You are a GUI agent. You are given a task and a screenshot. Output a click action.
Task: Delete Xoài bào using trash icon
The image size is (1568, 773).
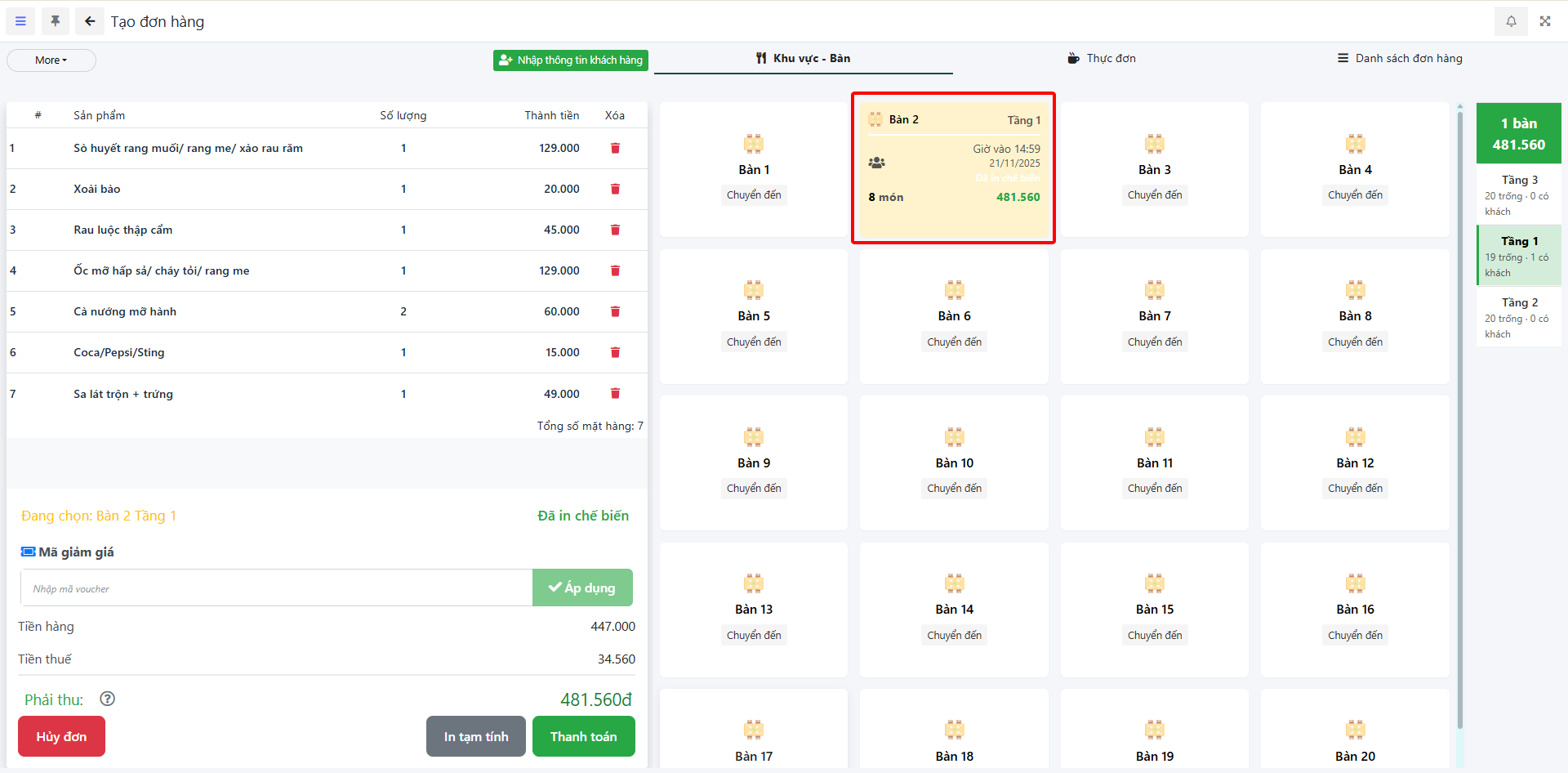point(615,189)
